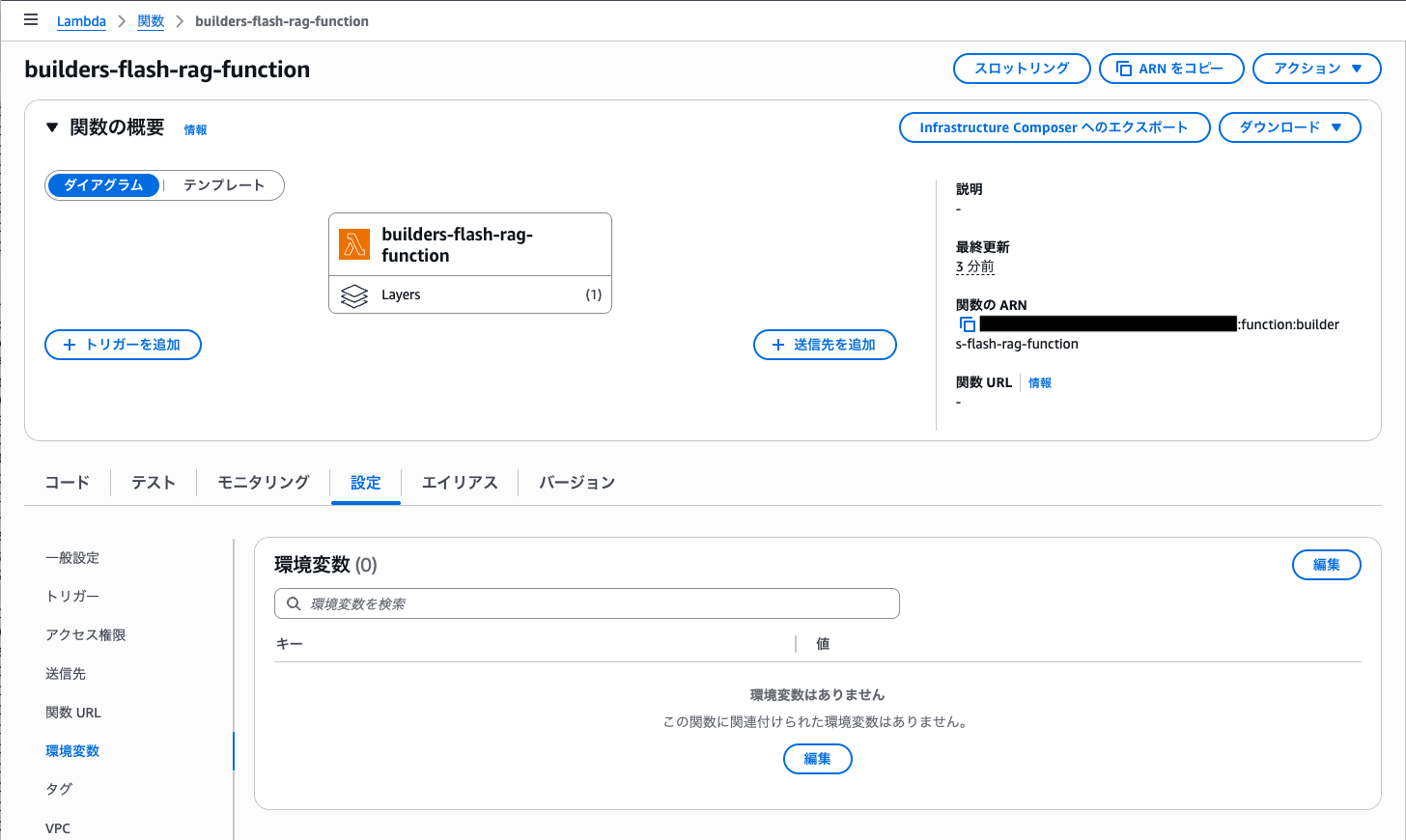Click the 送信先を追加 button

825,345
